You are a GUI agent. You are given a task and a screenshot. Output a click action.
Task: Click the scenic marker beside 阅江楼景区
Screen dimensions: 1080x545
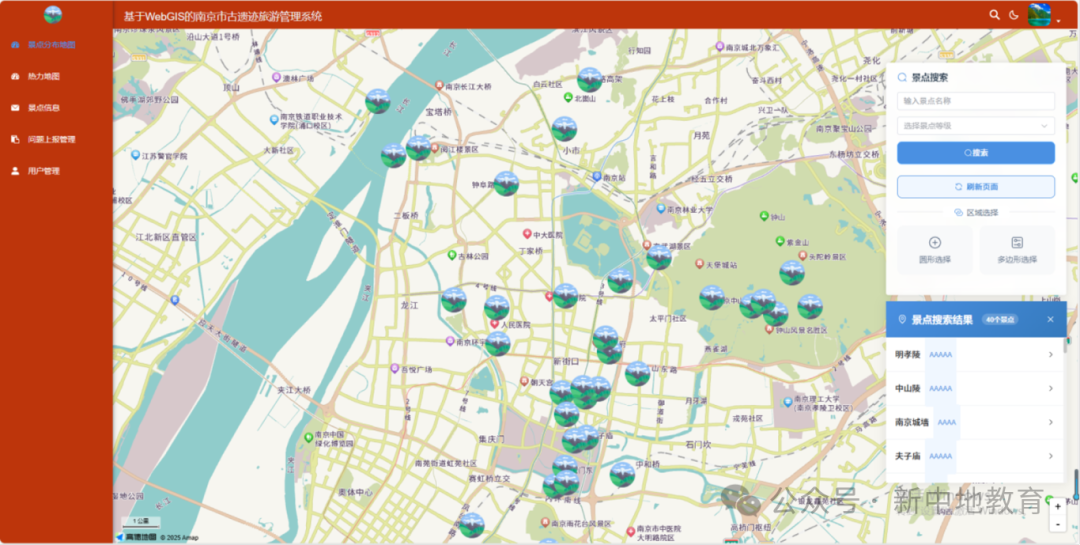(x=418, y=148)
